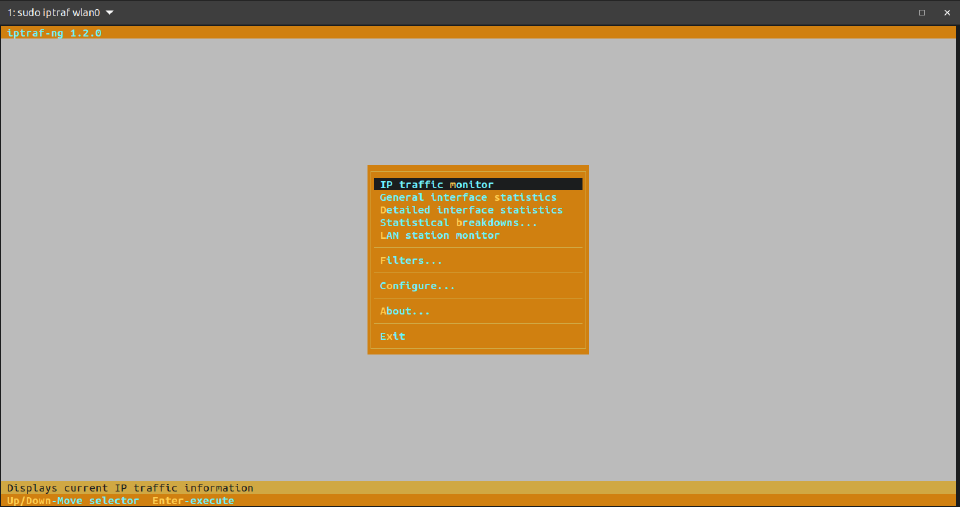Click the iptraf-ng 1.2.0 header text

(54, 33)
